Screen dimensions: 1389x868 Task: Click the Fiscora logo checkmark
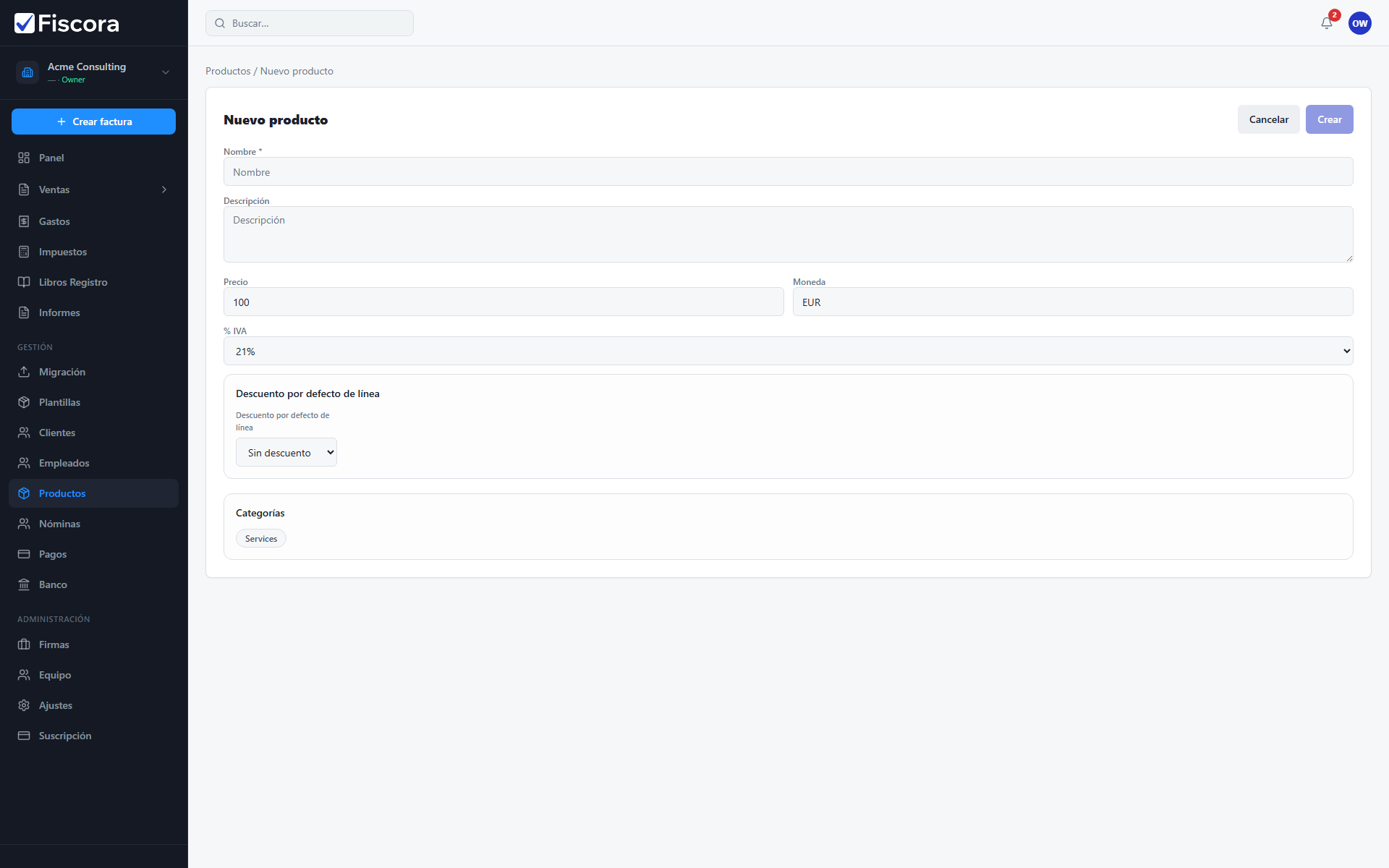pos(25,23)
